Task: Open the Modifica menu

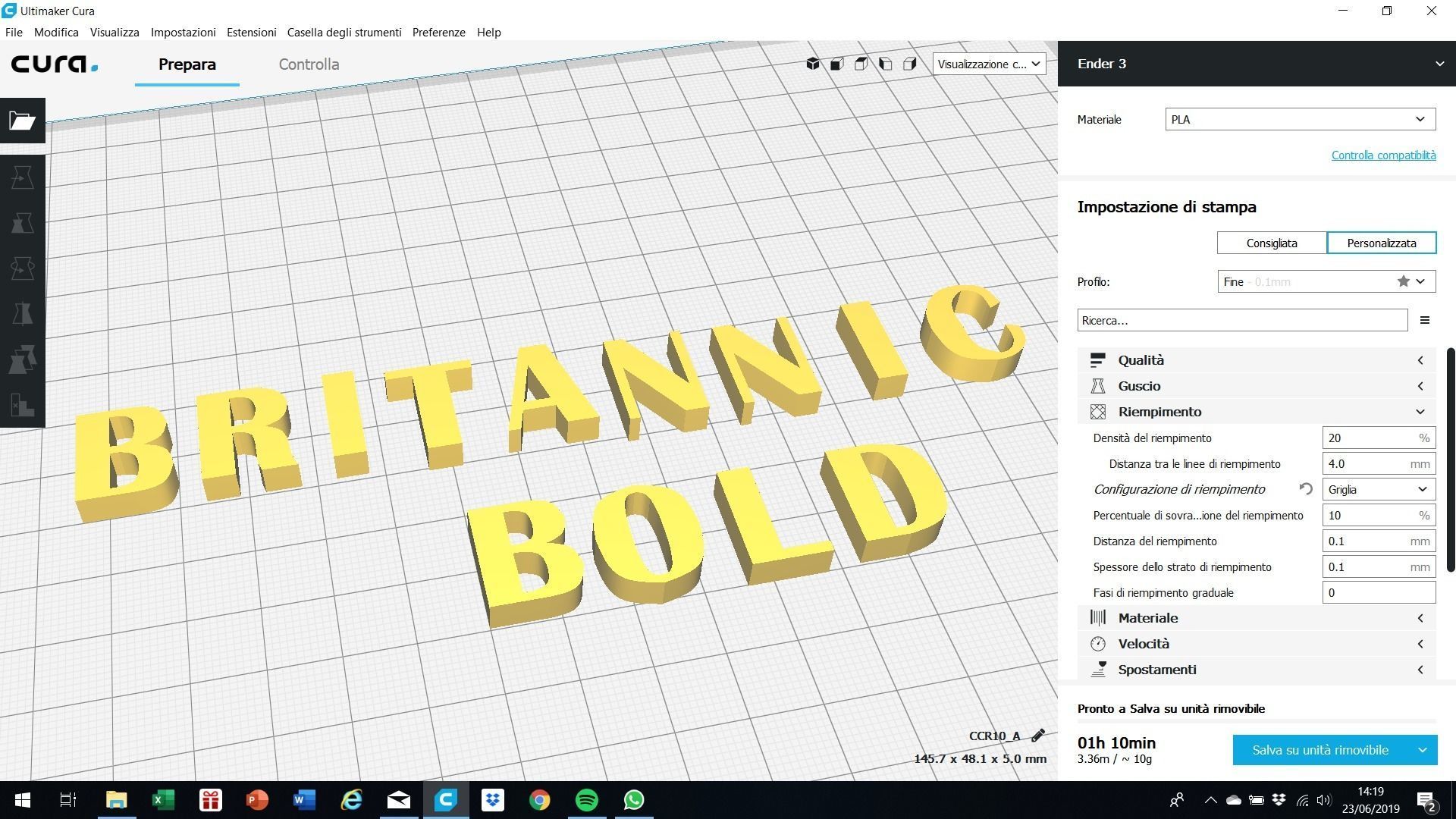Action: coord(56,32)
